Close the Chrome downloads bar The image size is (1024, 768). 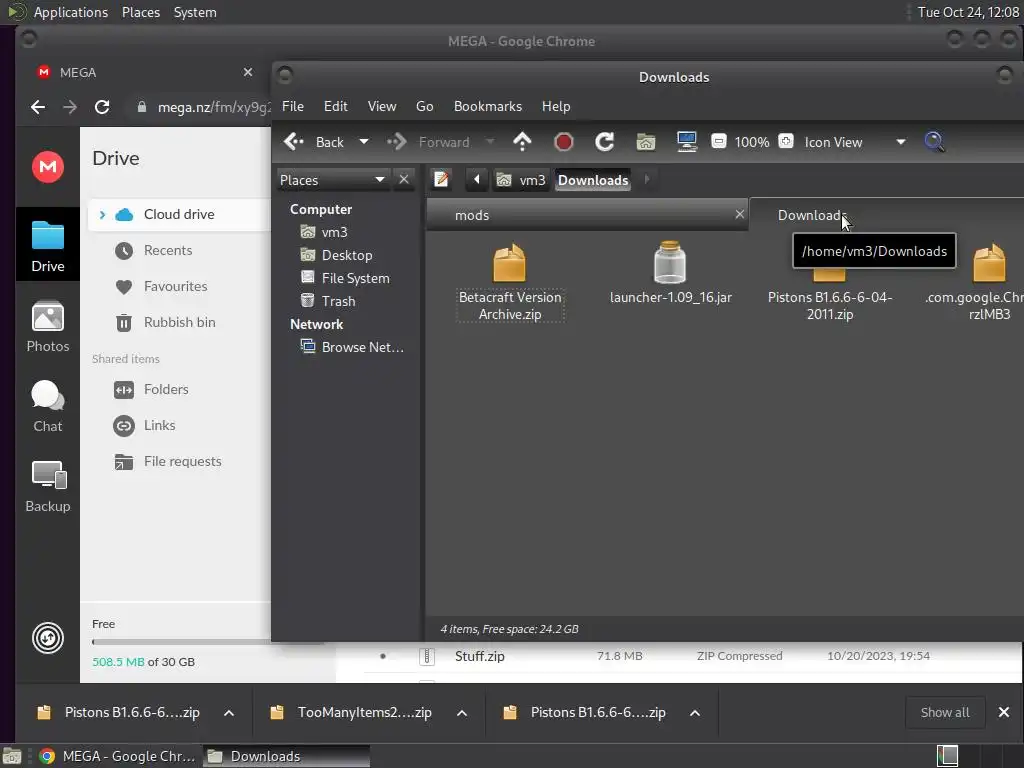1004,712
